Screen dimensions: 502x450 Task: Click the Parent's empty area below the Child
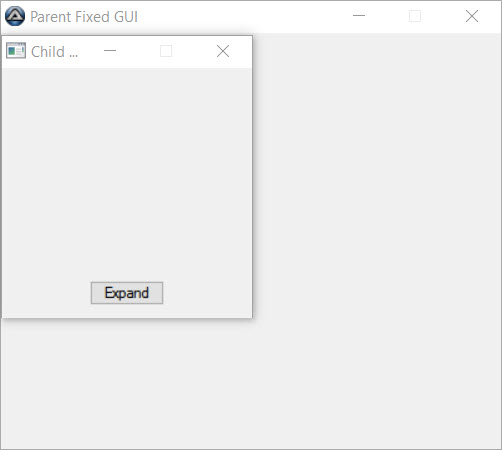[250, 383]
